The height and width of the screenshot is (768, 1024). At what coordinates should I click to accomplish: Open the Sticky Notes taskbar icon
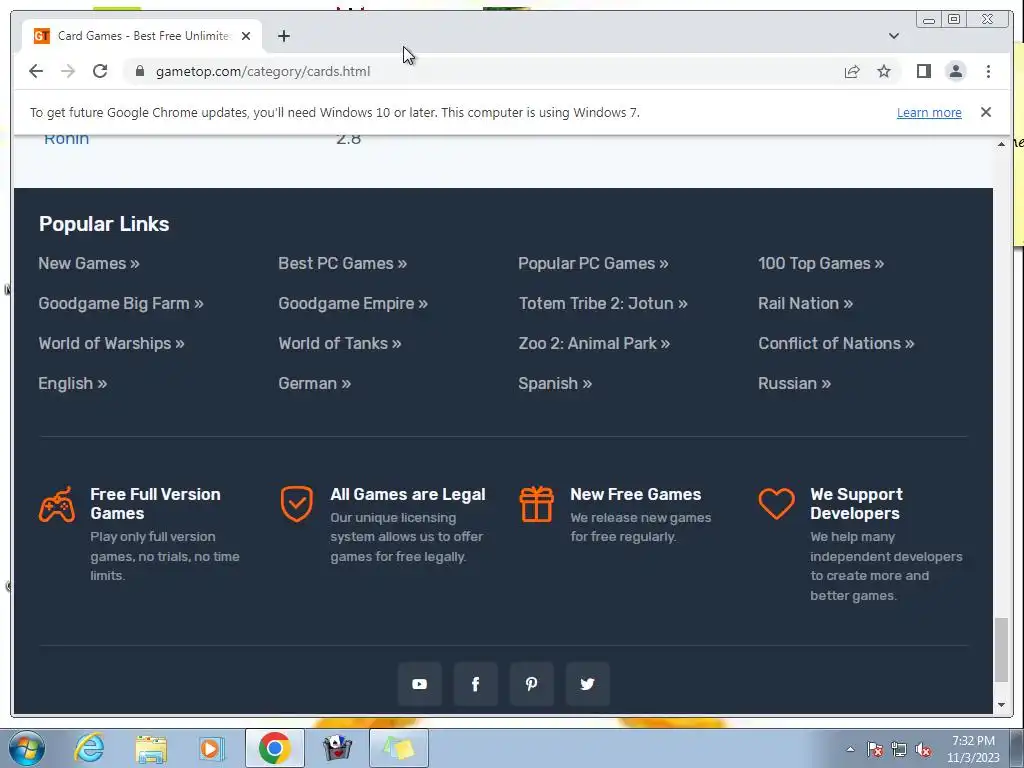399,748
